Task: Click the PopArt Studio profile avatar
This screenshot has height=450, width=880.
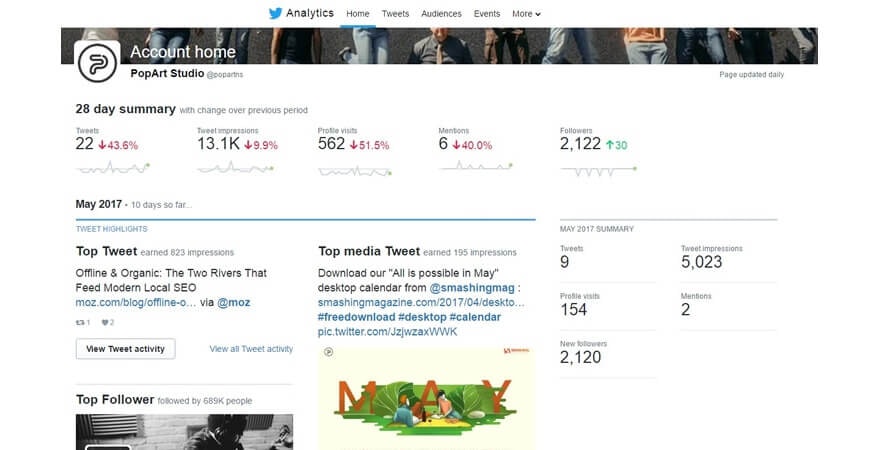Action: 98,63
